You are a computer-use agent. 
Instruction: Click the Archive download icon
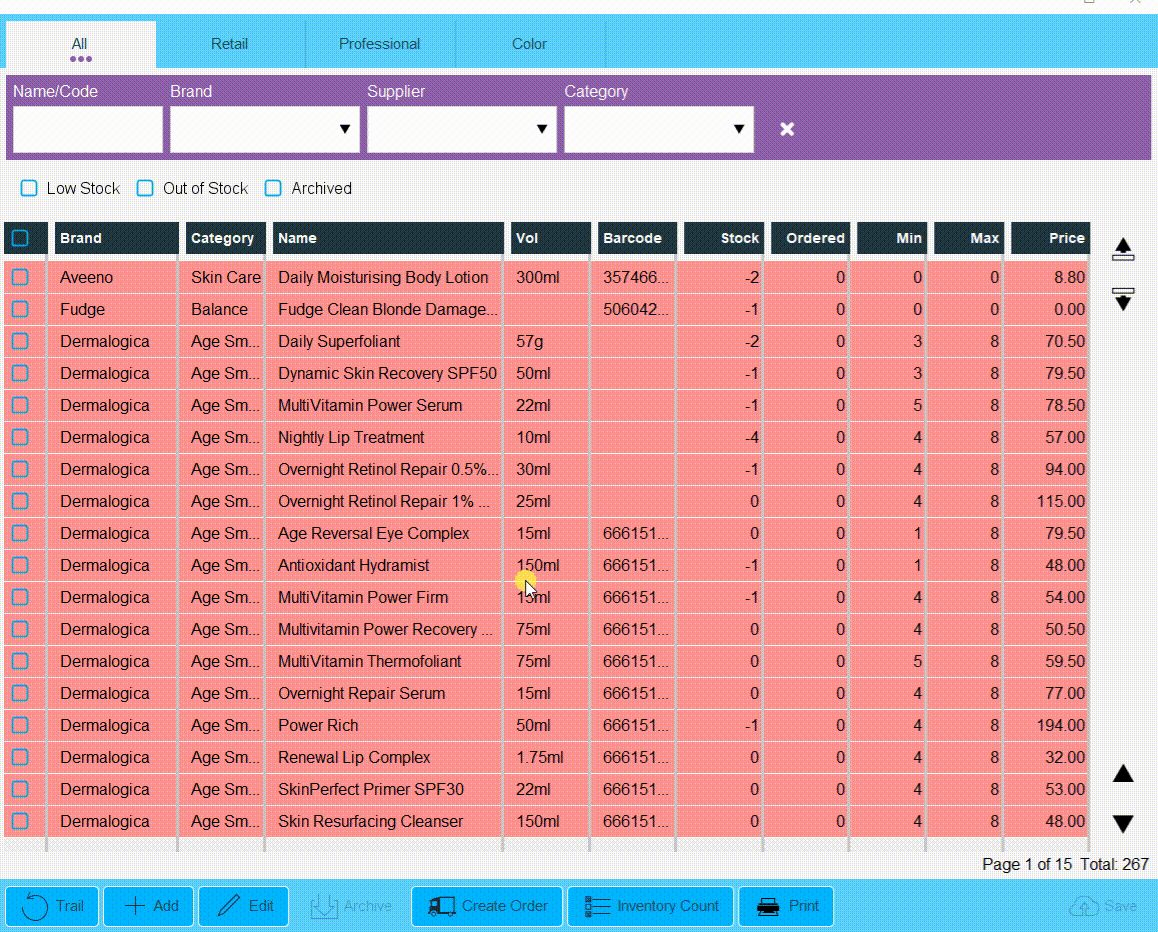[x=323, y=906]
